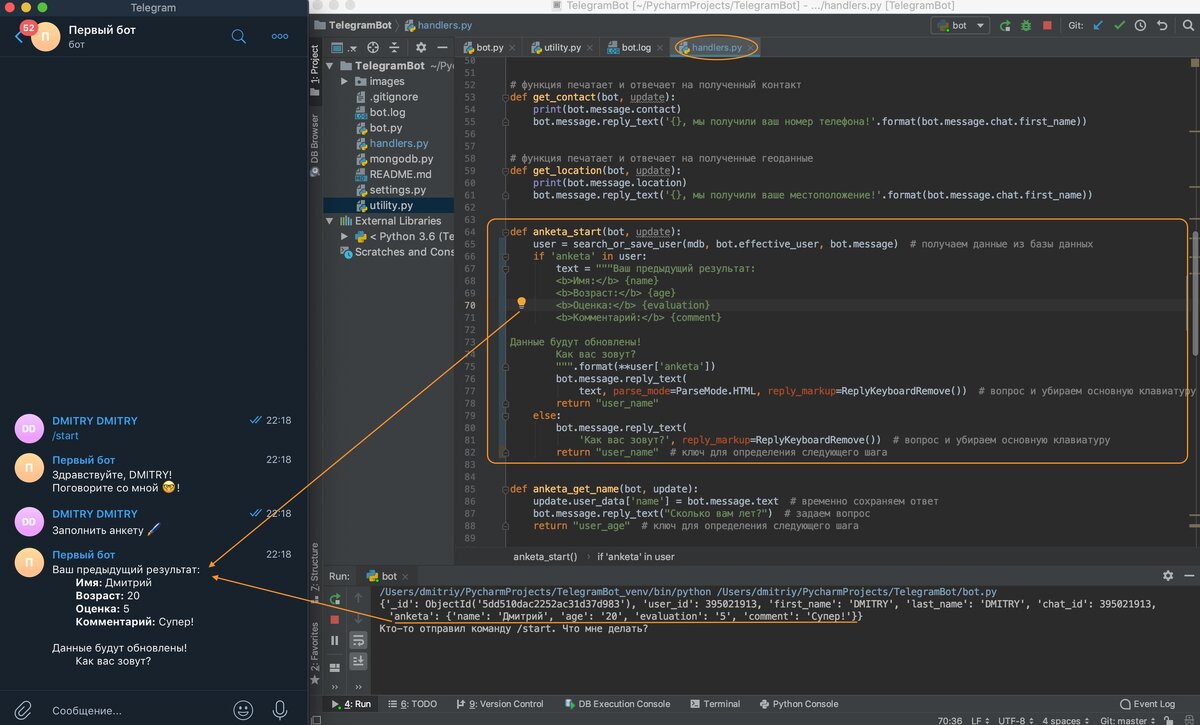The height and width of the screenshot is (725, 1200).
Task: Click the scroll-from-source target icon
Action: [373, 47]
